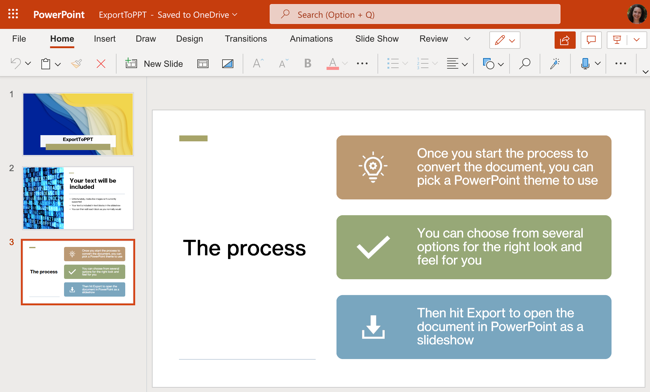Click the Present slideshow icon

tap(617, 40)
